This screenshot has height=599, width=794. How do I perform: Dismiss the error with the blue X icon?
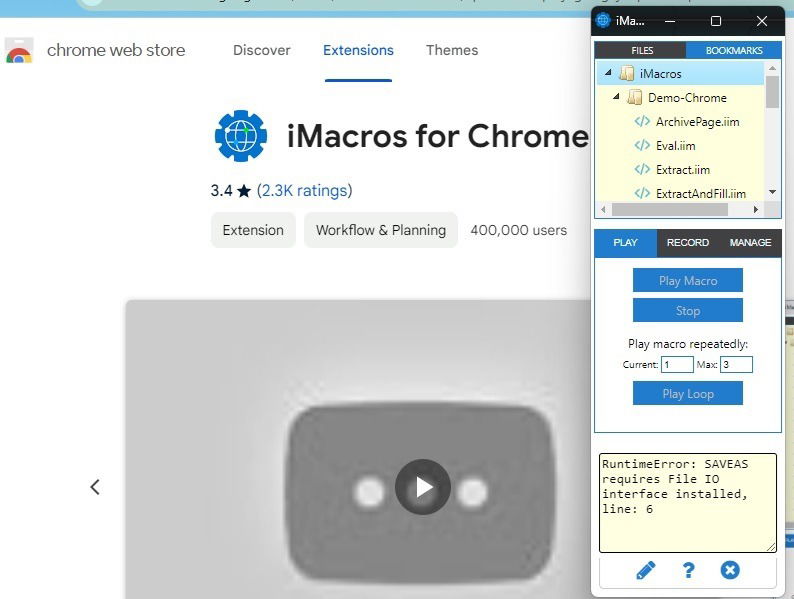[x=730, y=570]
